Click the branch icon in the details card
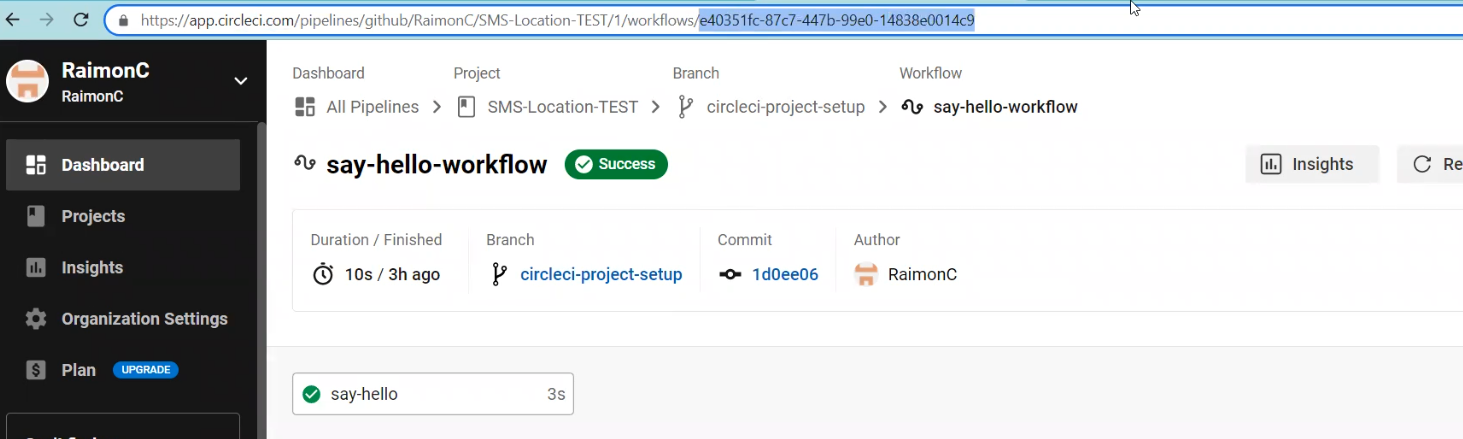This screenshot has width=1463, height=439. [x=499, y=274]
